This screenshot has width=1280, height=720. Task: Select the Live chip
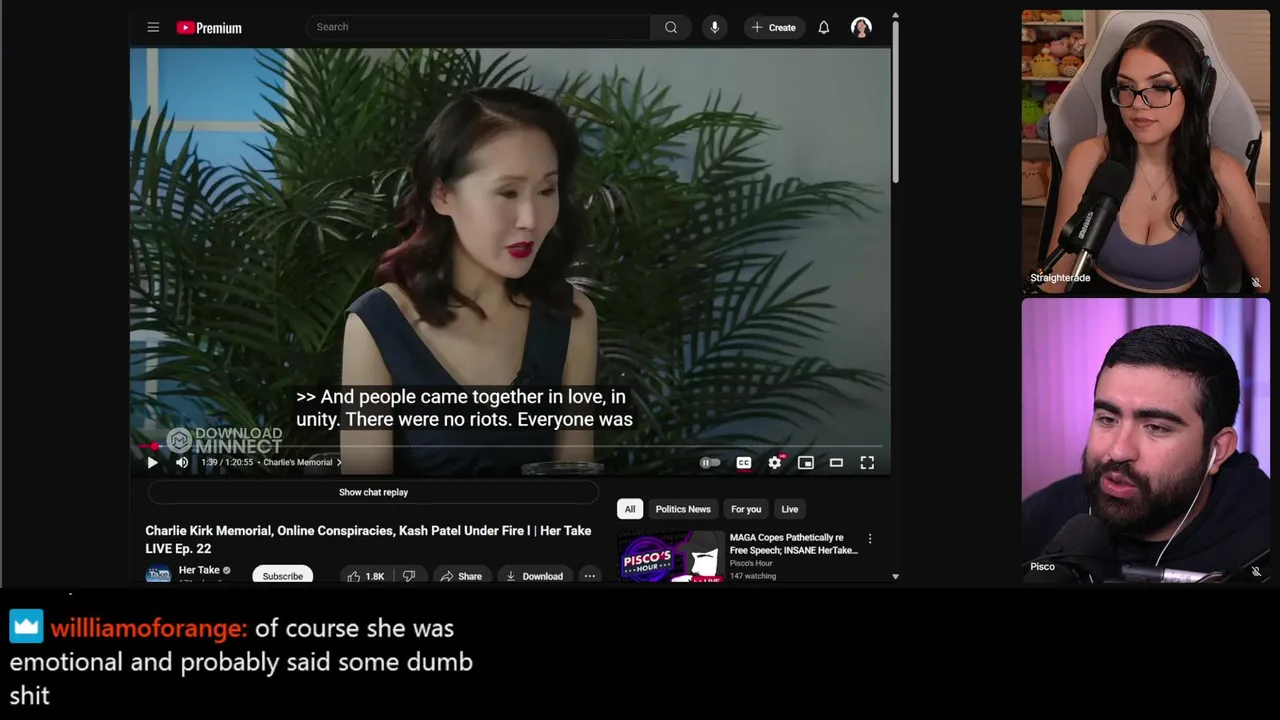point(790,509)
